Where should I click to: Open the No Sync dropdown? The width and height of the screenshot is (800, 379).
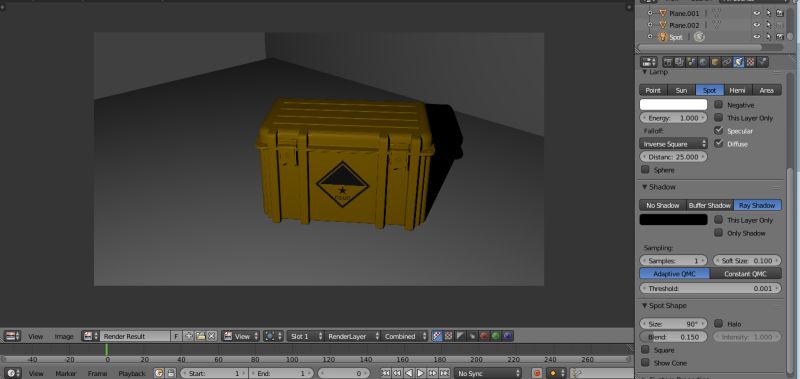[x=488, y=373]
